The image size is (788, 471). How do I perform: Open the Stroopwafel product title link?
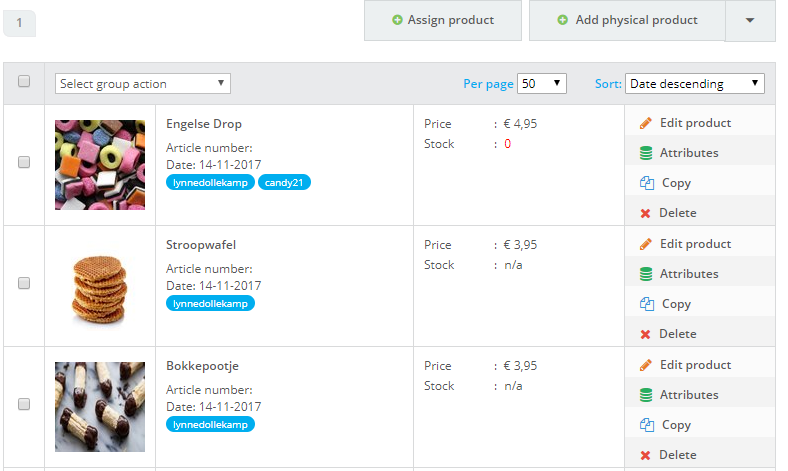[201, 244]
